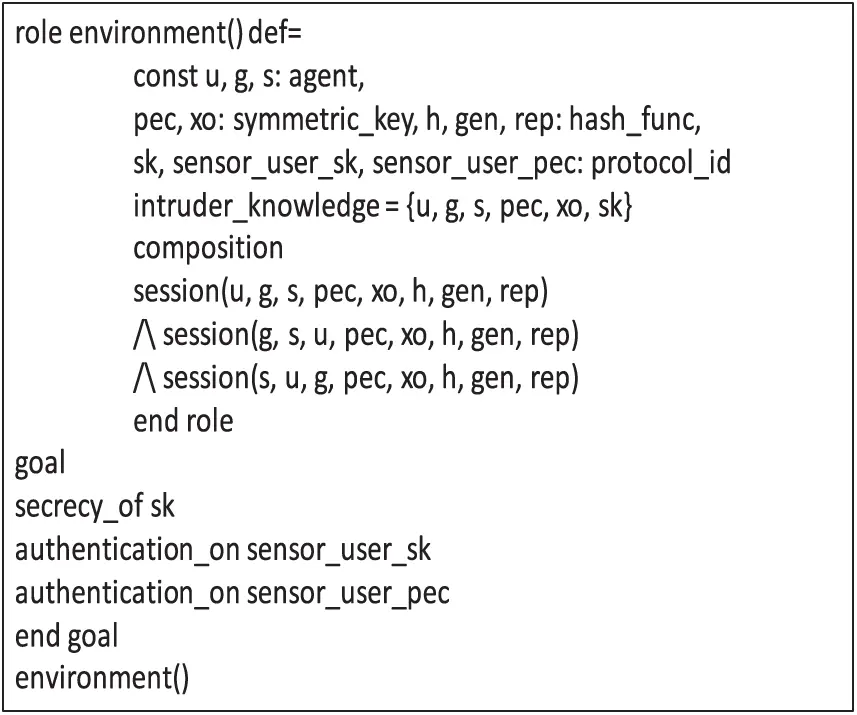This screenshot has width=857, height=715.
Task: Click 'authentication_on sensor_user_sk' line
Action: (223, 550)
